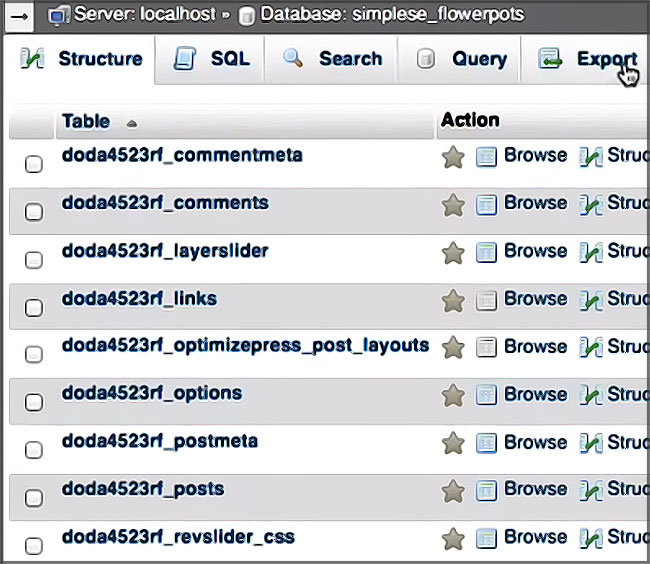Favorite the doda4523rf_layerslider table star

click(x=453, y=253)
